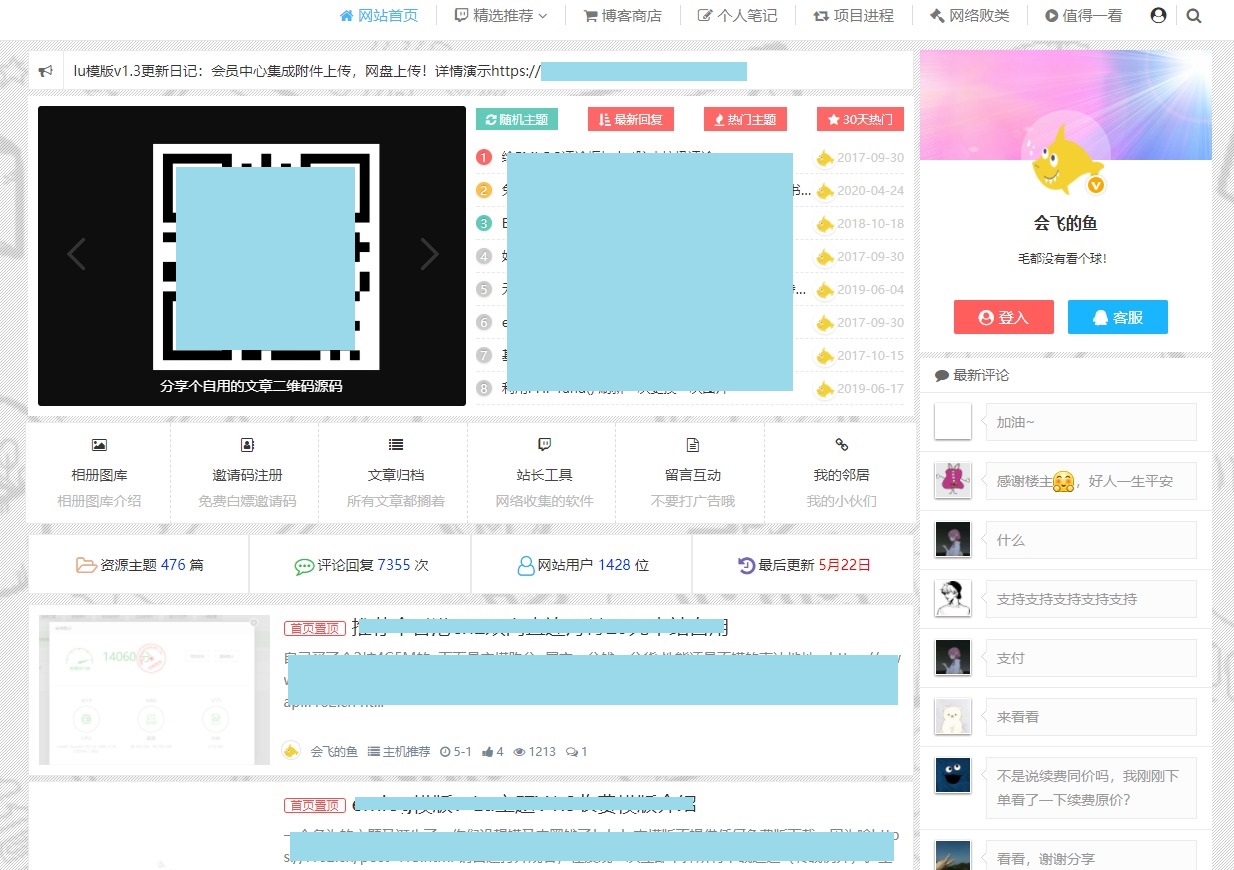The height and width of the screenshot is (870, 1234).
Task: Click the 我的邻居 link icon
Action: pos(839,444)
